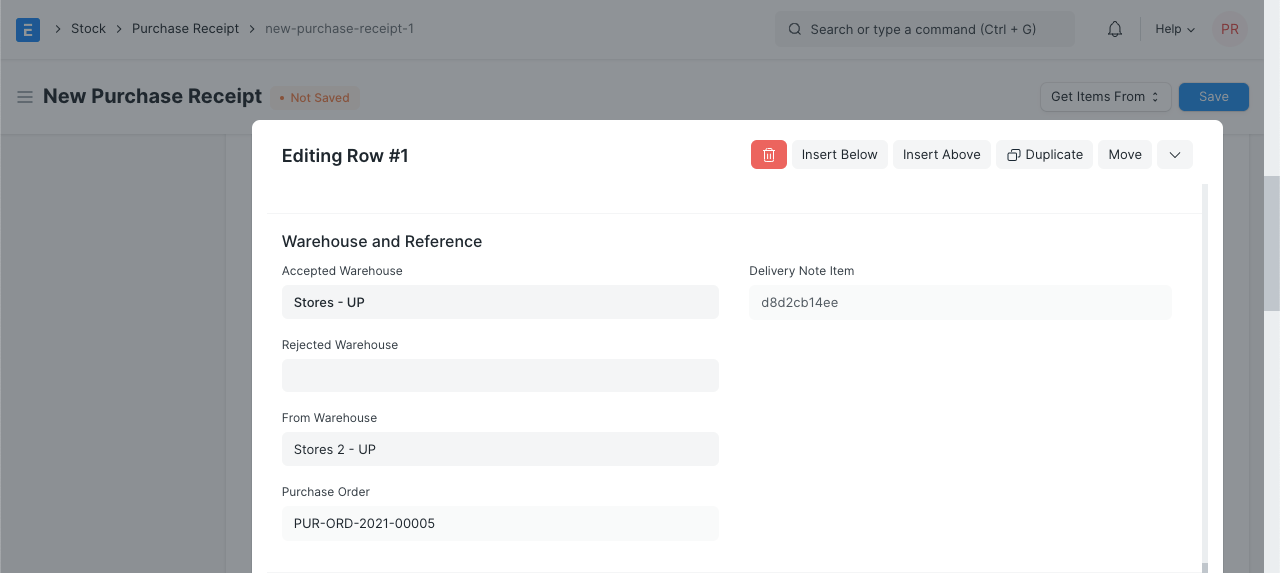Viewport: 1280px width, 573px height.
Task: Click the ERPNext home logo icon
Action: [x=28, y=29]
